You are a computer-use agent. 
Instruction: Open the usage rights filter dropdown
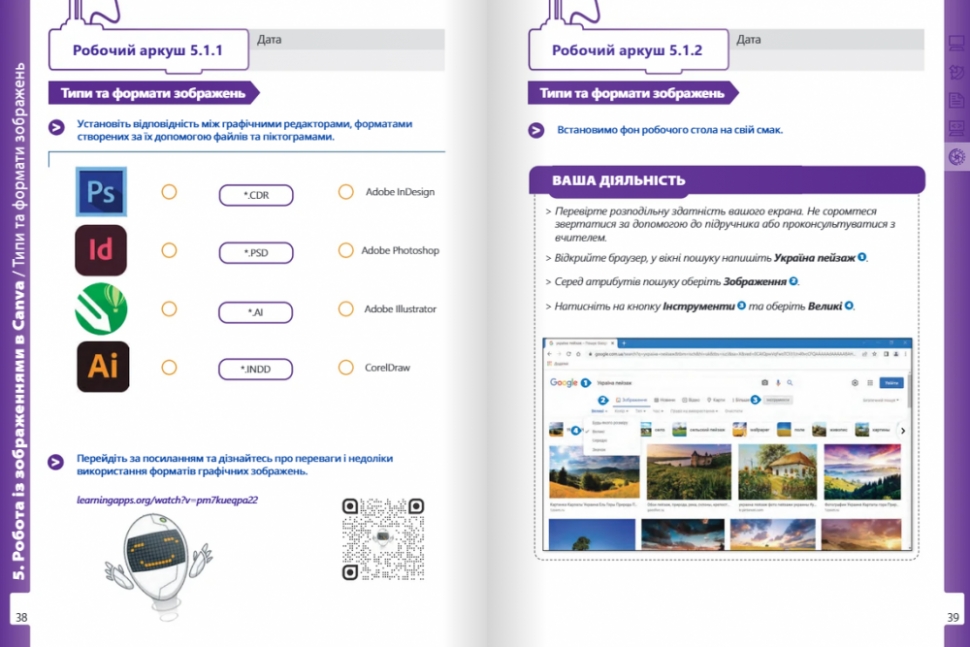[x=695, y=411]
